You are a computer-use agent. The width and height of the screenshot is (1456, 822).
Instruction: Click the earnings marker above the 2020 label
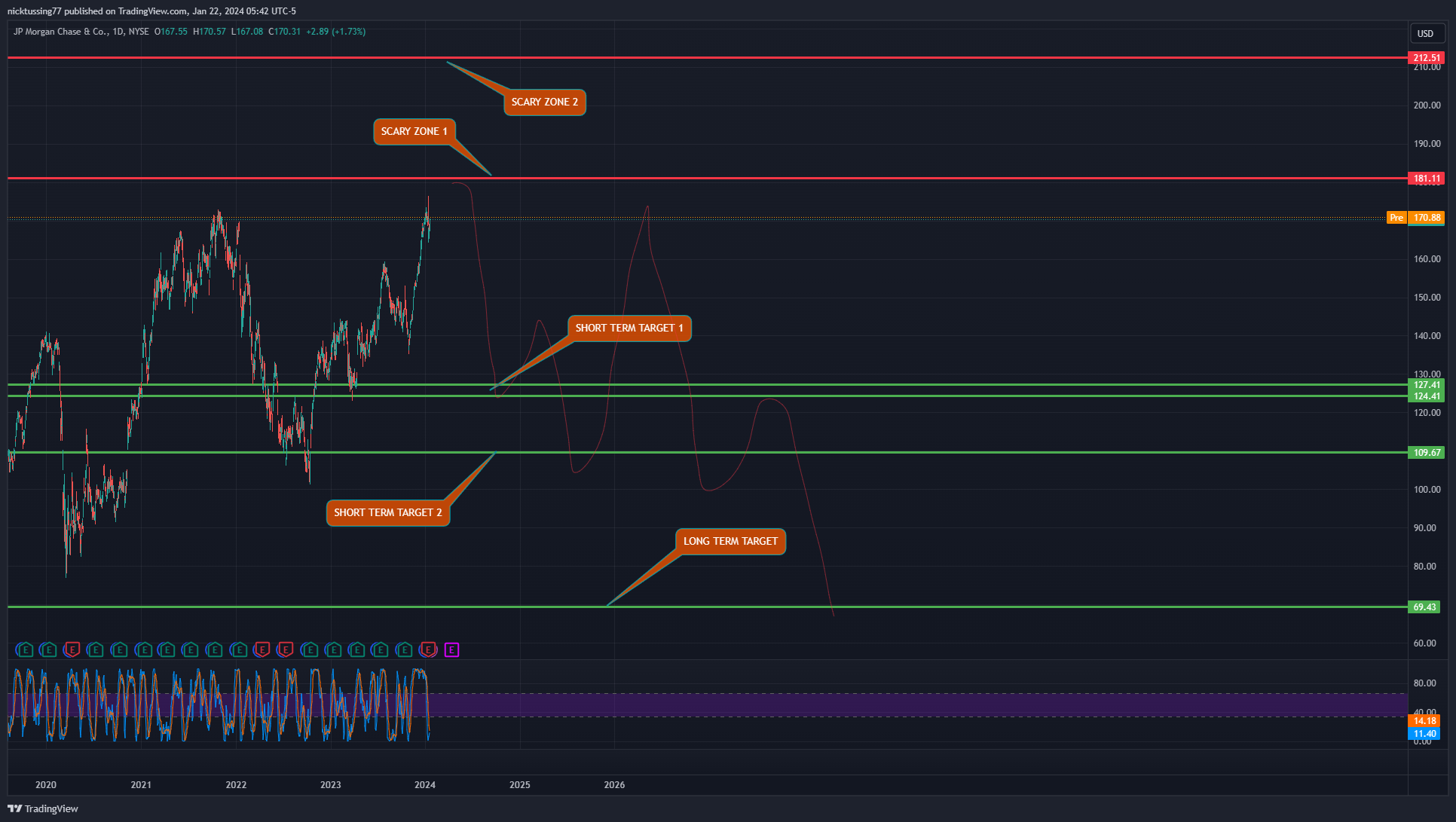[48, 649]
